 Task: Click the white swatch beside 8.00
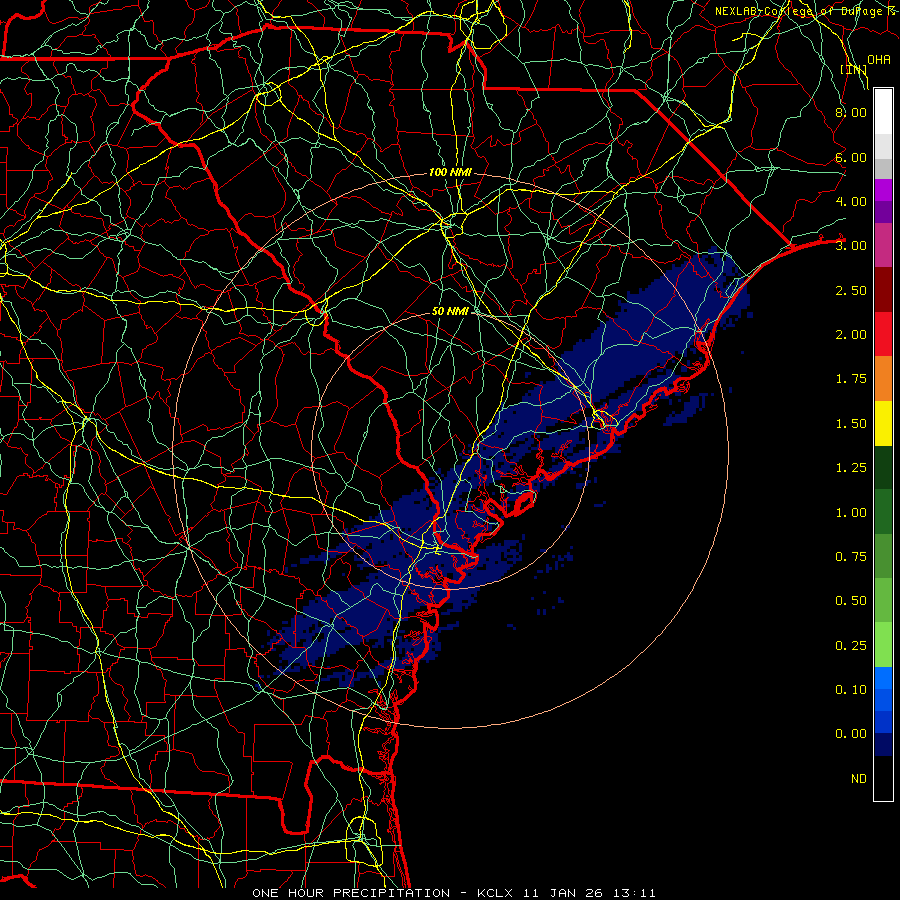click(883, 112)
